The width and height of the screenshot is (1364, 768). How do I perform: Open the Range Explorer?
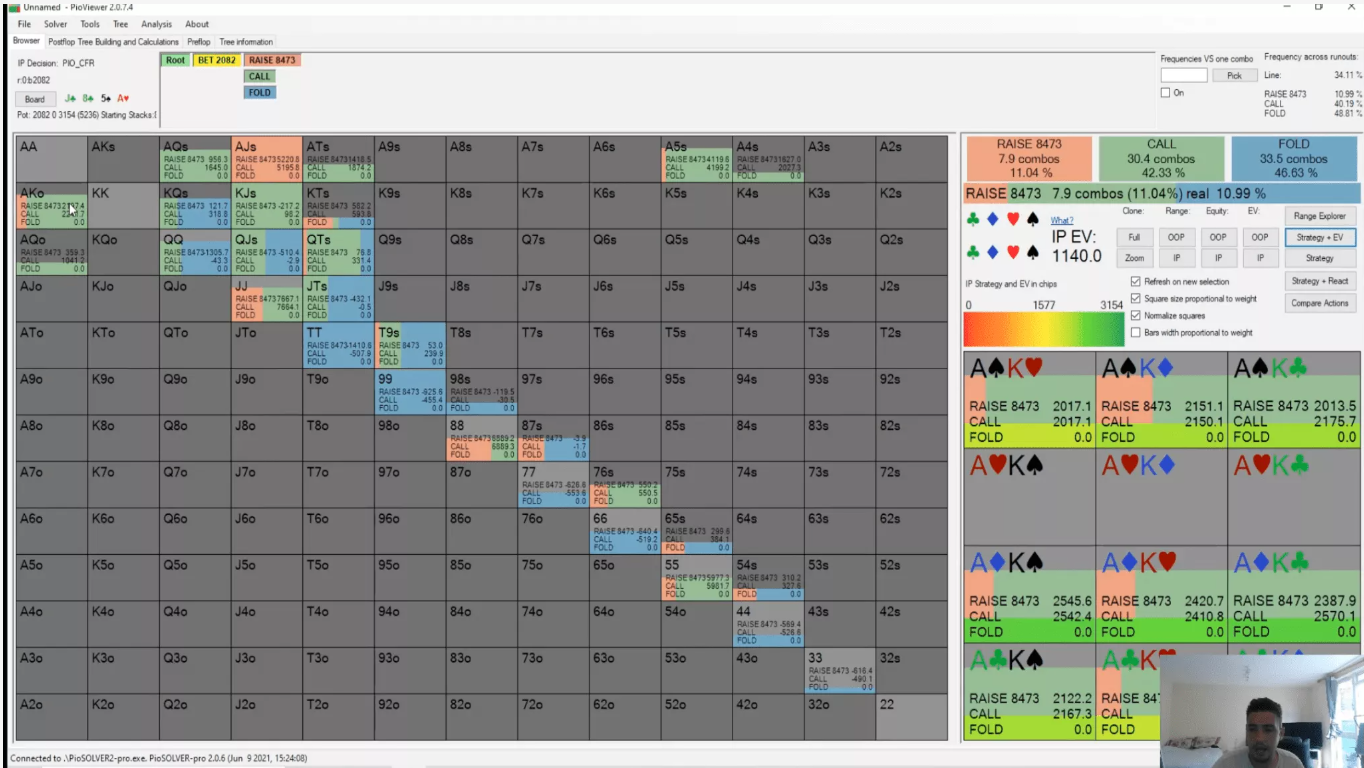(x=1319, y=216)
